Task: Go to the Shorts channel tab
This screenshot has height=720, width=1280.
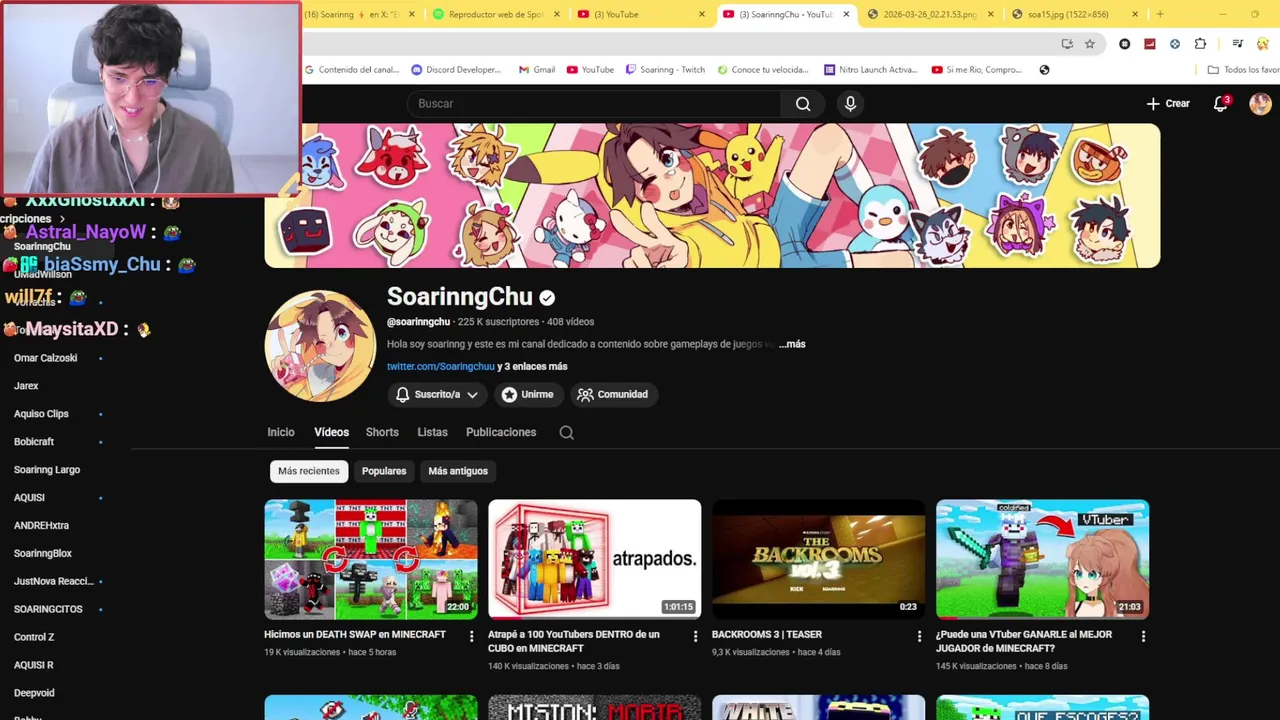Action: click(x=382, y=432)
